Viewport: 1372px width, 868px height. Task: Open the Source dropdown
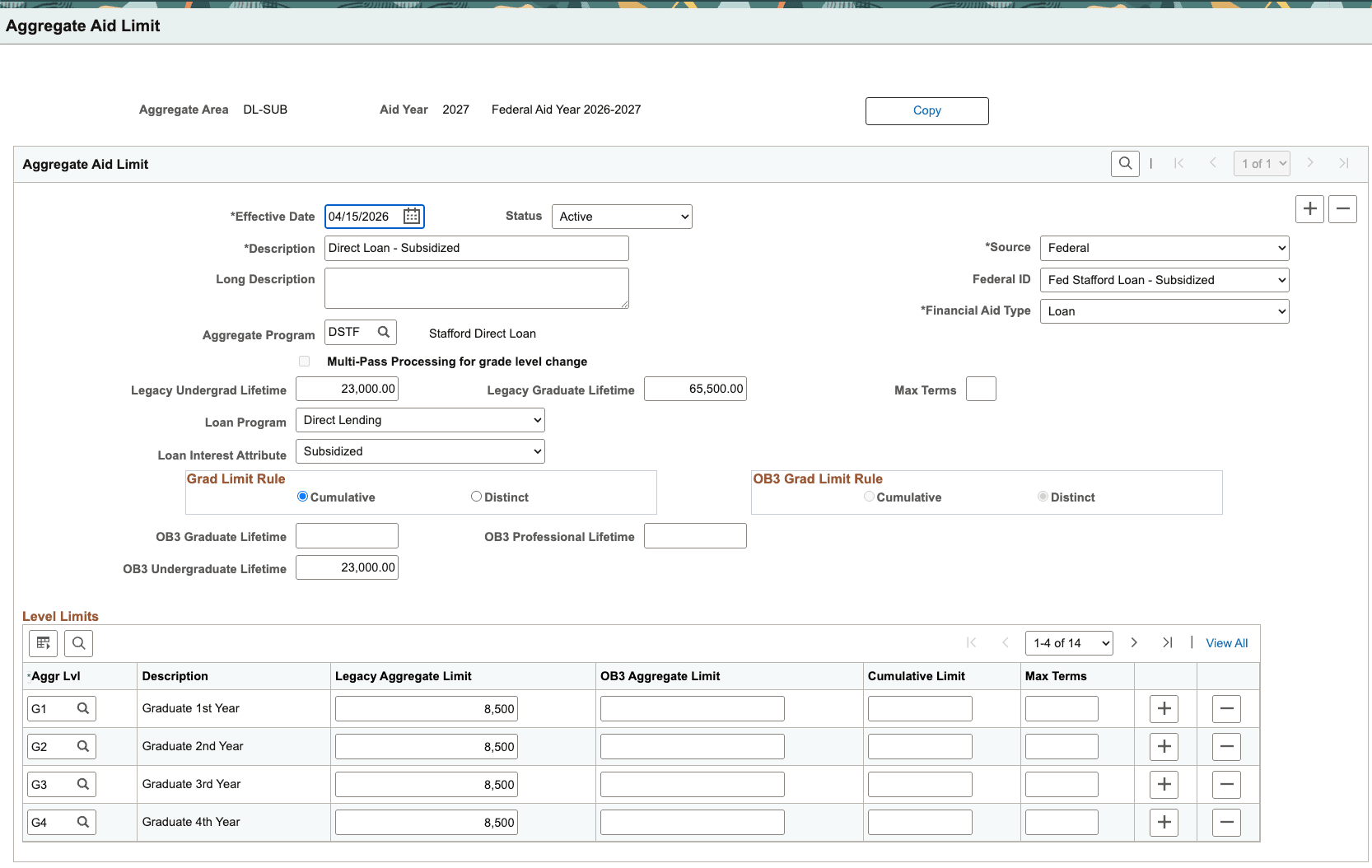(x=1164, y=248)
